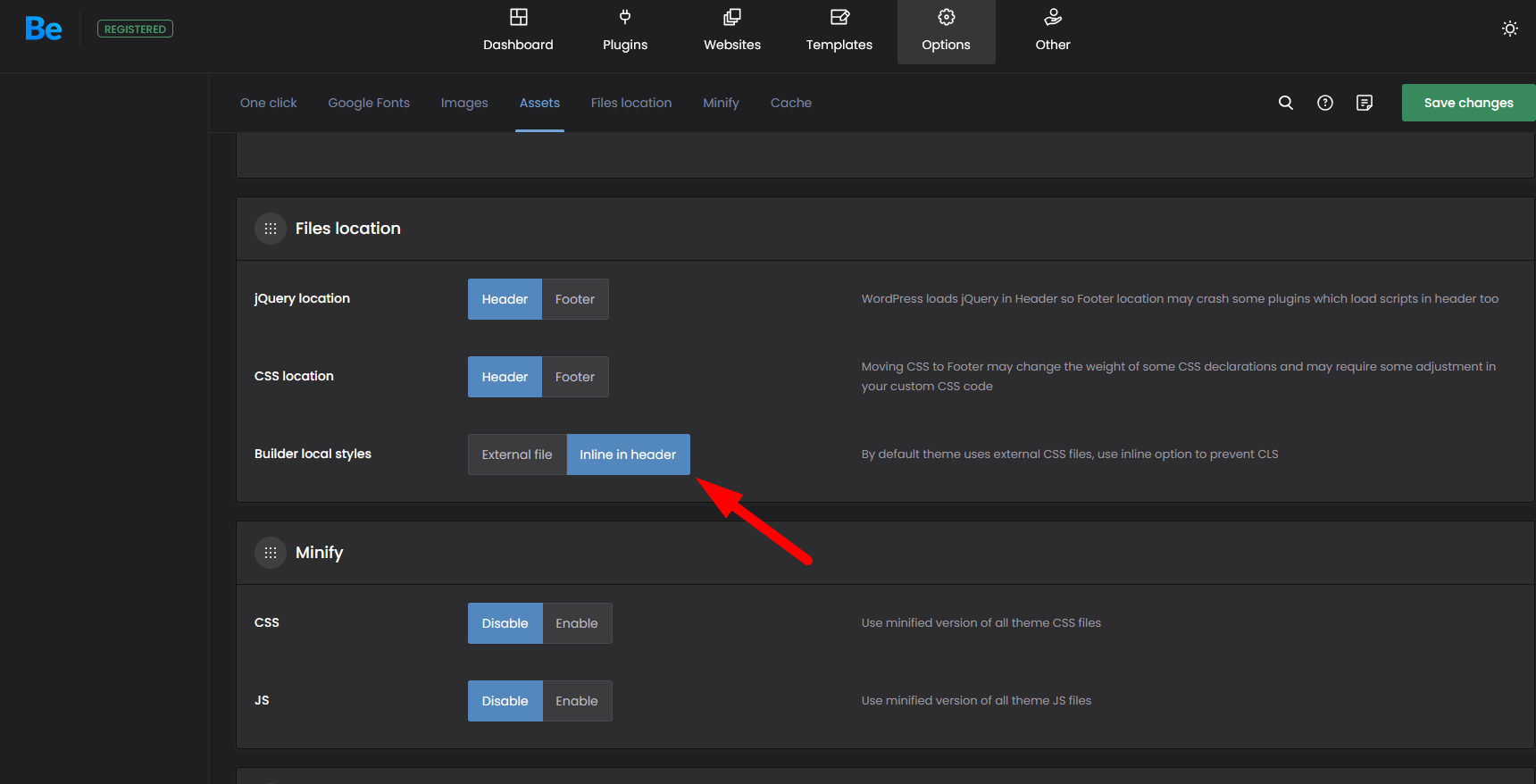Click the Save changes button
The width and height of the screenshot is (1536, 784).
coord(1468,103)
